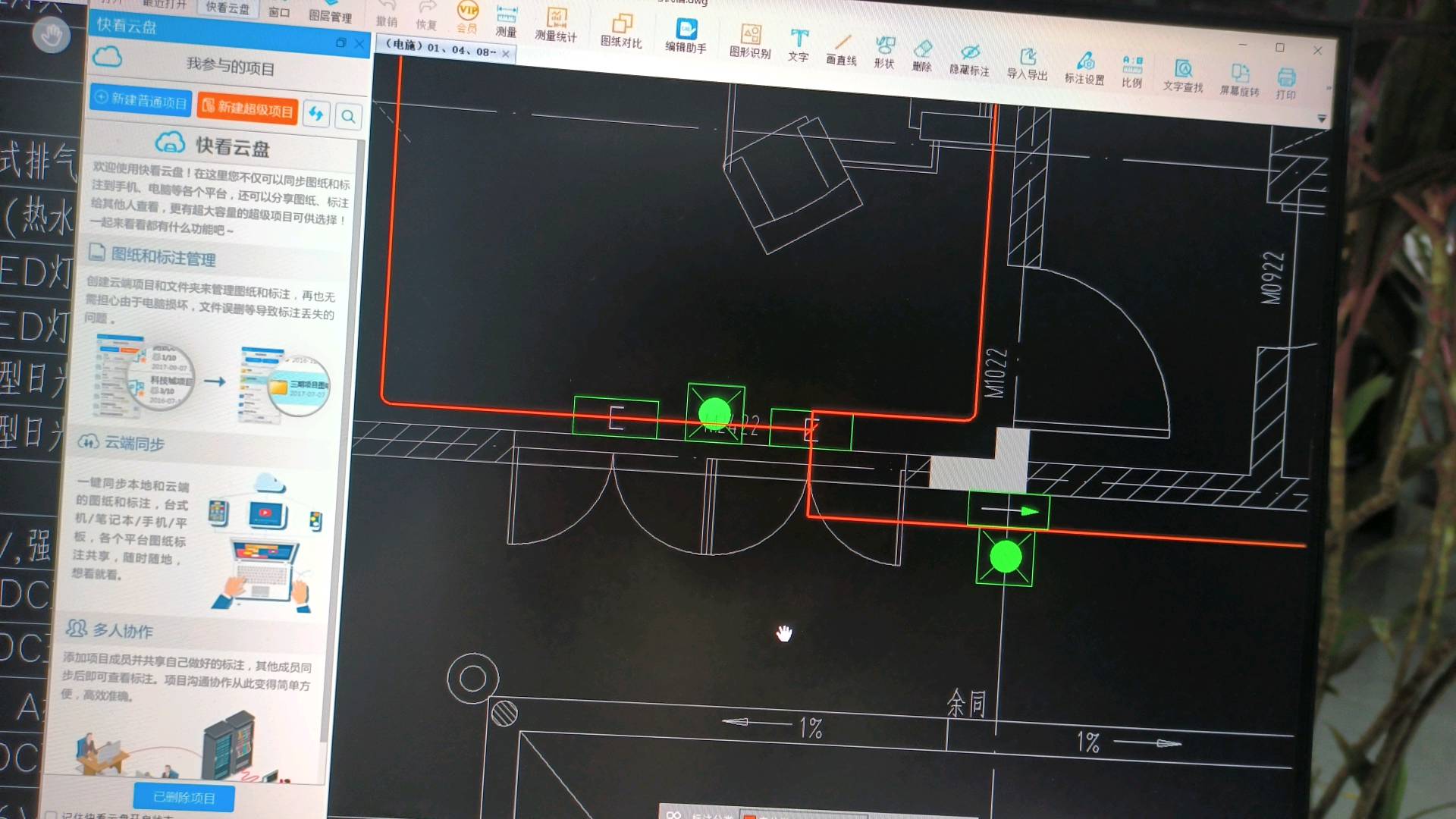Click the hand icon in background window
The height and width of the screenshot is (819, 1456).
[52, 35]
